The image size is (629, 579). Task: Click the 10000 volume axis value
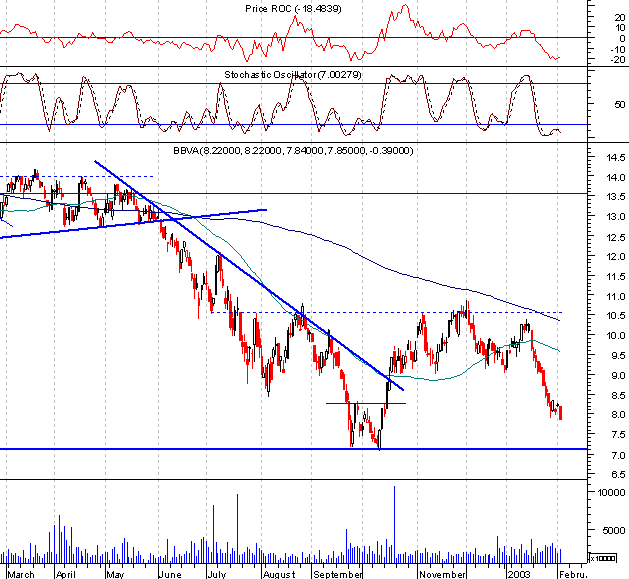612,492
